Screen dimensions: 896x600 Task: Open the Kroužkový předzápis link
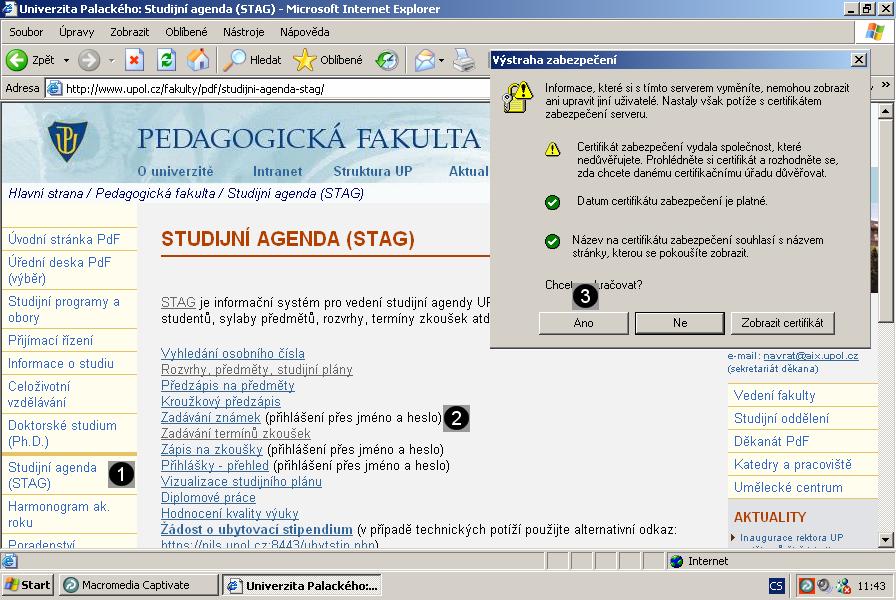click(x=221, y=402)
